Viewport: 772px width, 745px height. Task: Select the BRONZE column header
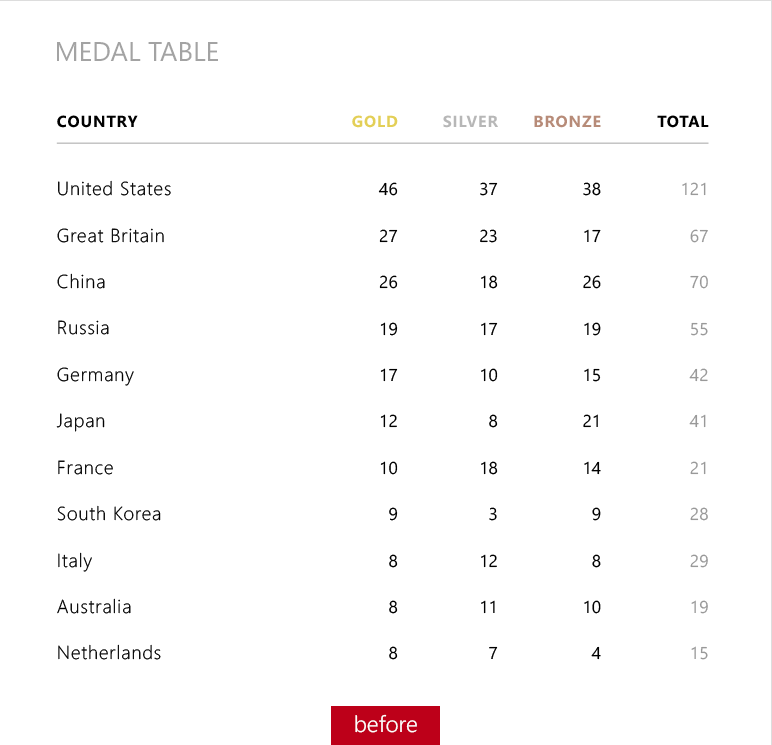567,122
